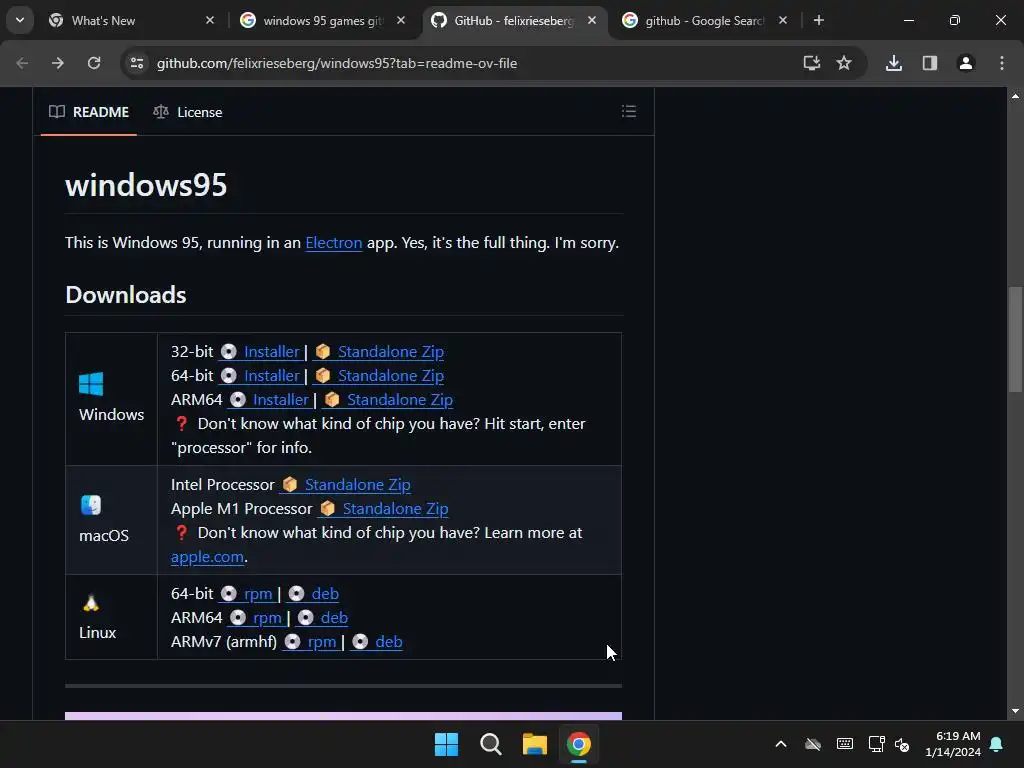This screenshot has width=1024, height=768.
Task: Switch to the github Google Search tab
Action: pyautogui.click(x=705, y=21)
